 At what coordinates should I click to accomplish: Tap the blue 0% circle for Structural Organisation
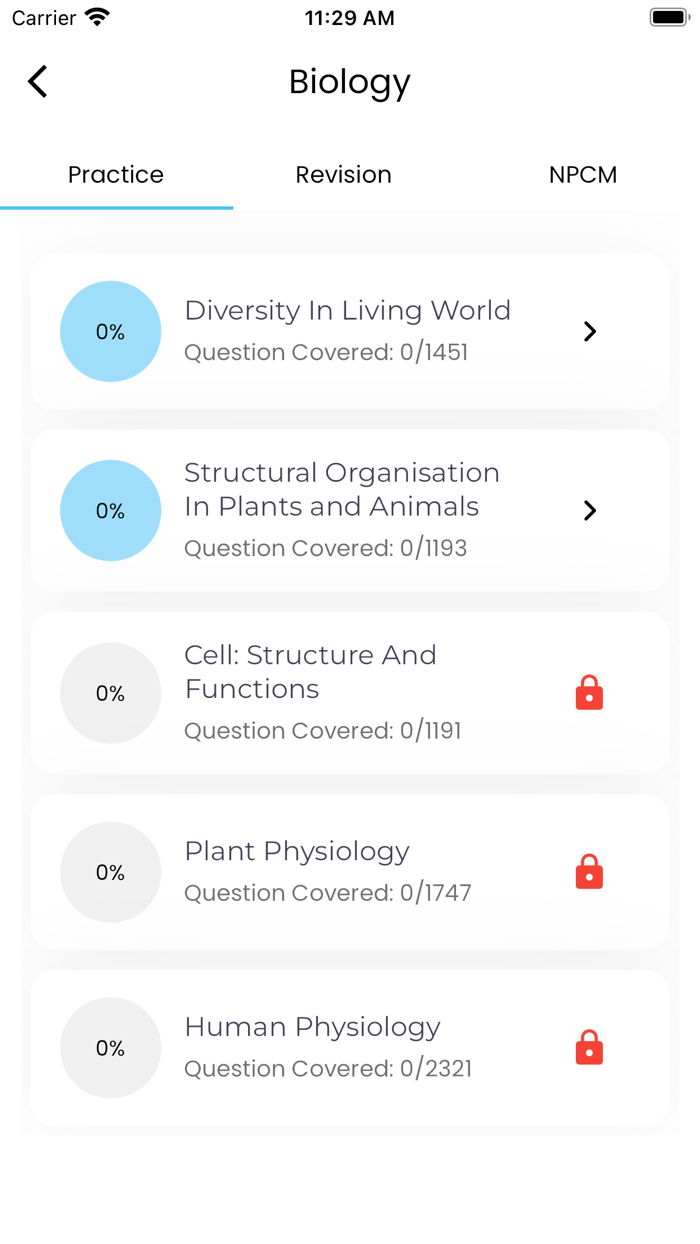[x=110, y=510]
